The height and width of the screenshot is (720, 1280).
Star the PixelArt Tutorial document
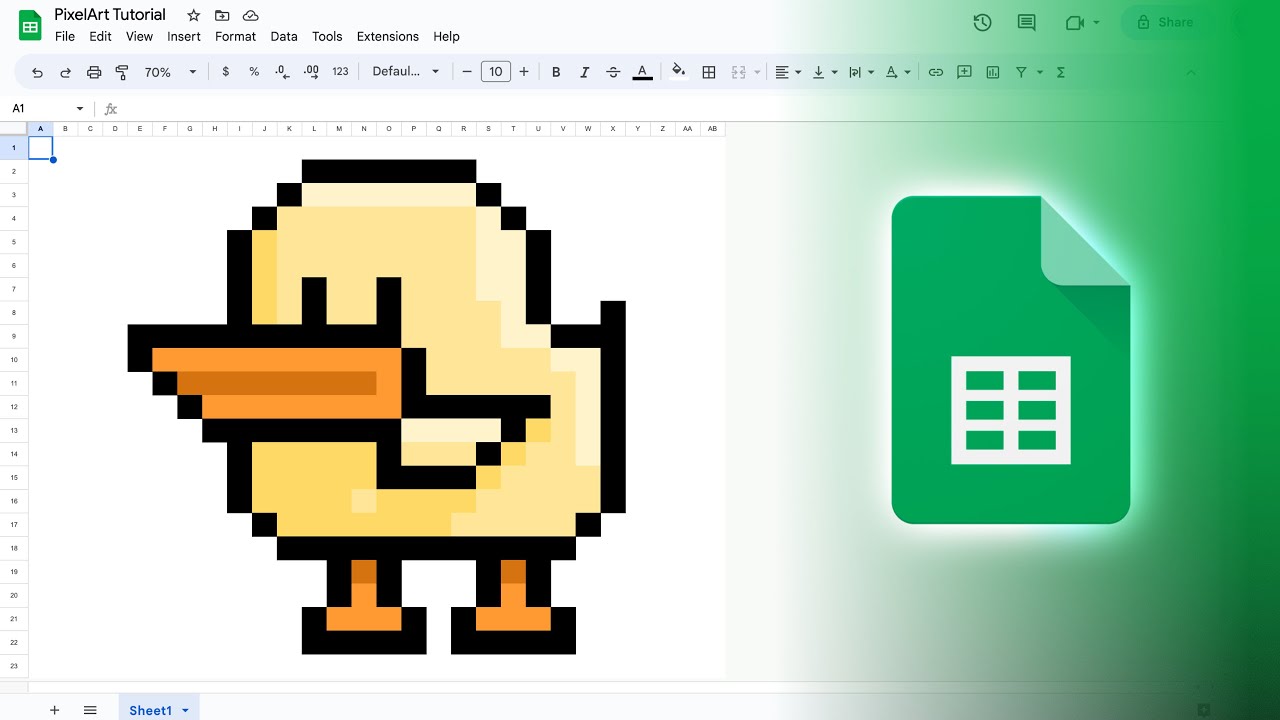click(191, 15)
